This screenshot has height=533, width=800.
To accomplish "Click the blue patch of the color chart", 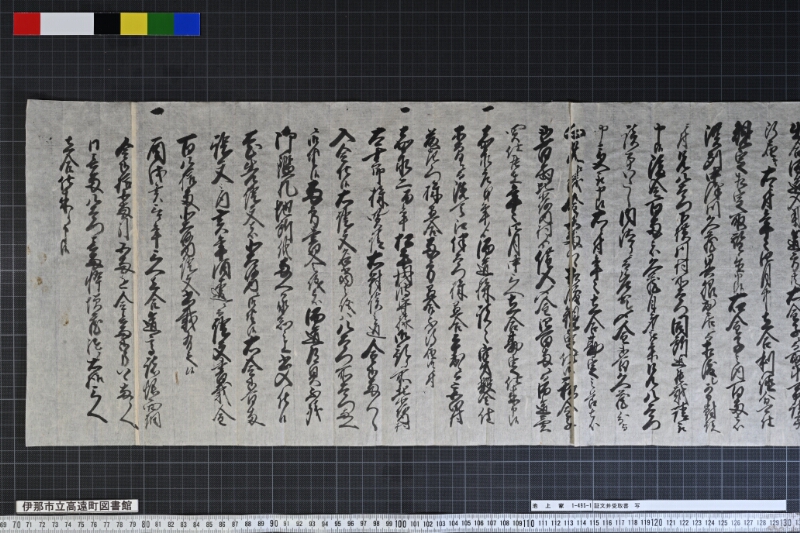I will tap(187, 24).
